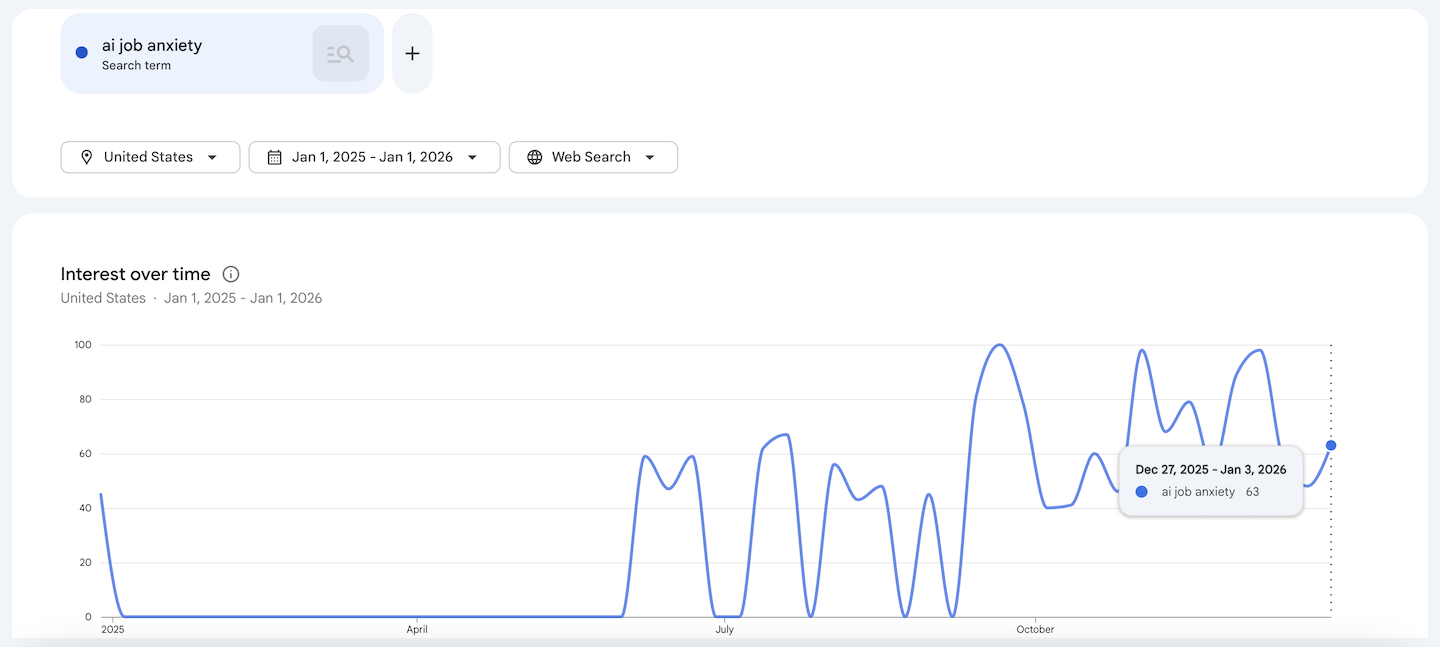
Task: Expand the Web Search type dropdown arrow
Action: pyautogui.click(x=650, y=157)
